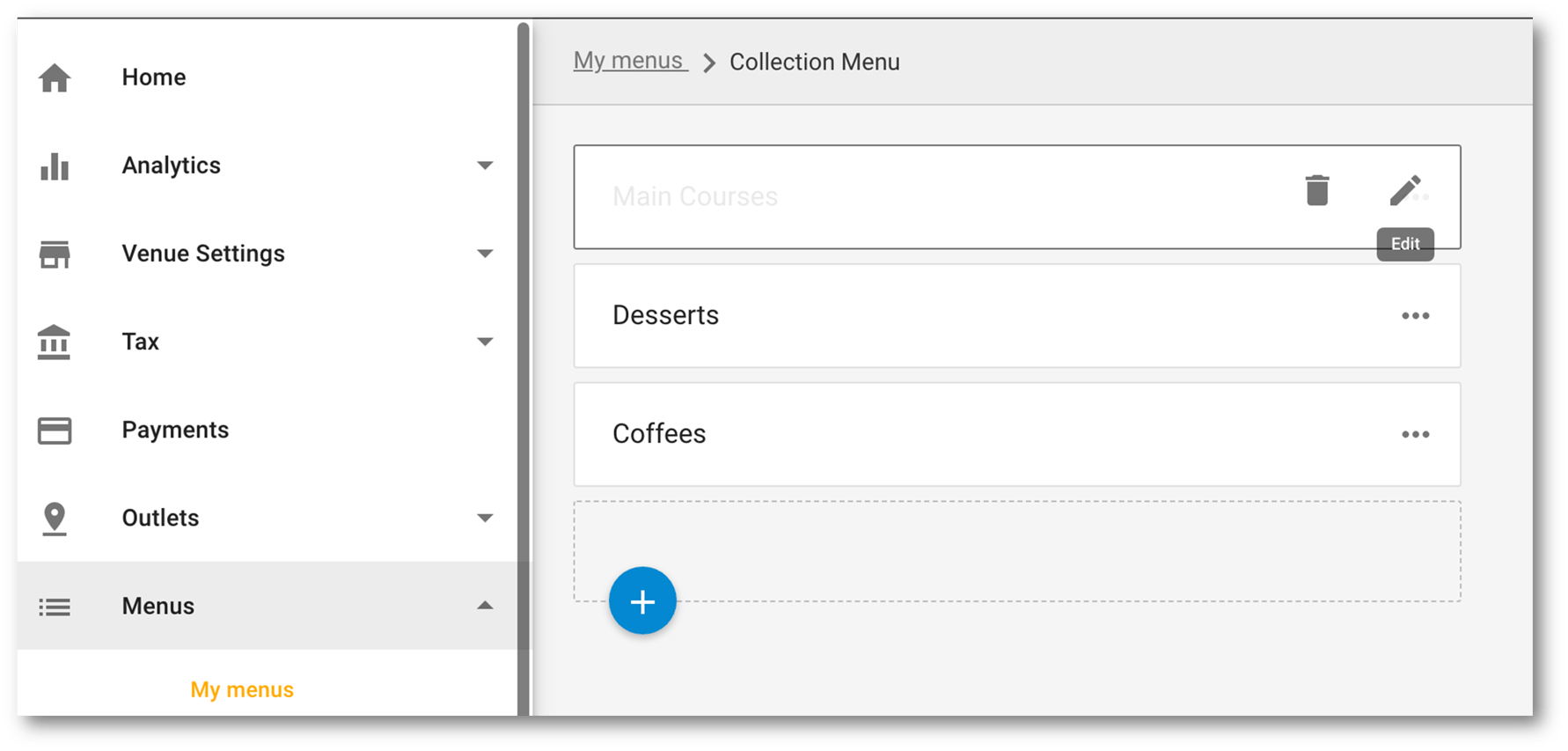Click the Venue Settings storefront icon

pyautogui.click(x=55, y=254)
